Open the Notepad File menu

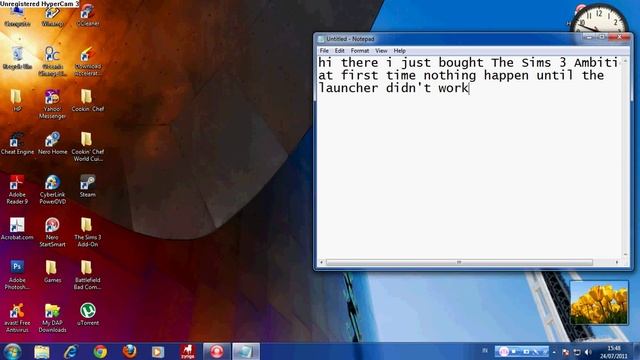[324, 51]
